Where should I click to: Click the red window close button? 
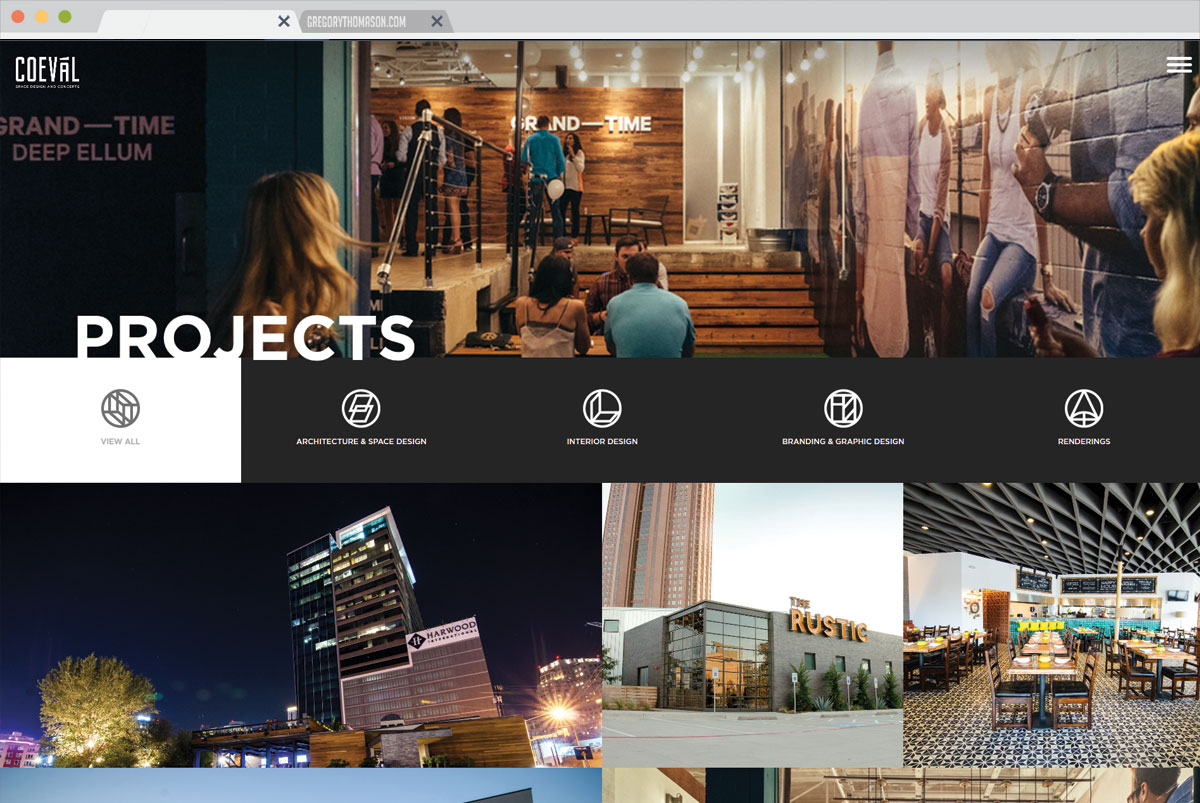(18, 17)
